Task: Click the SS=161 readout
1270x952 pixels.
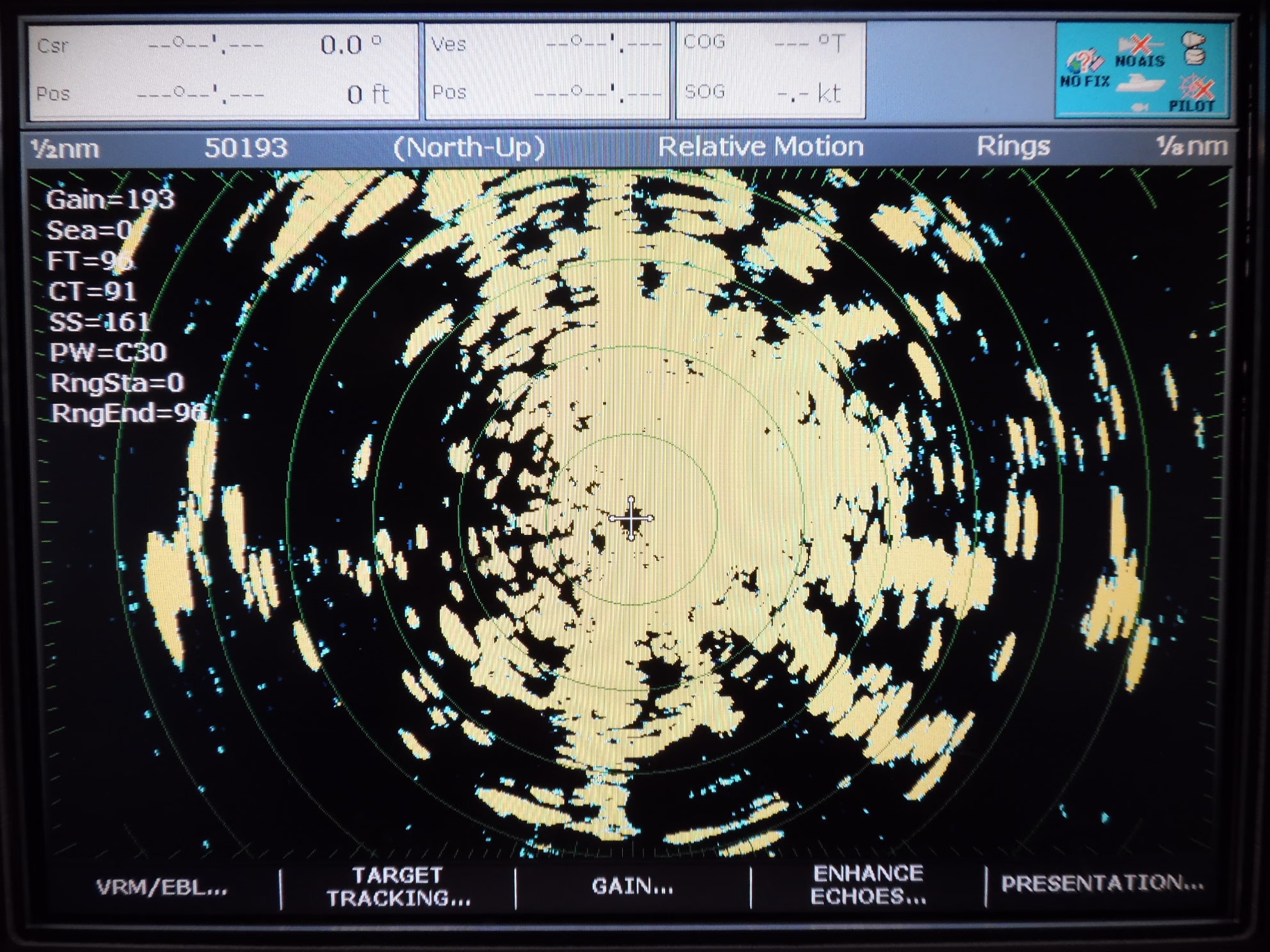Action: click(x=100, y=321)
